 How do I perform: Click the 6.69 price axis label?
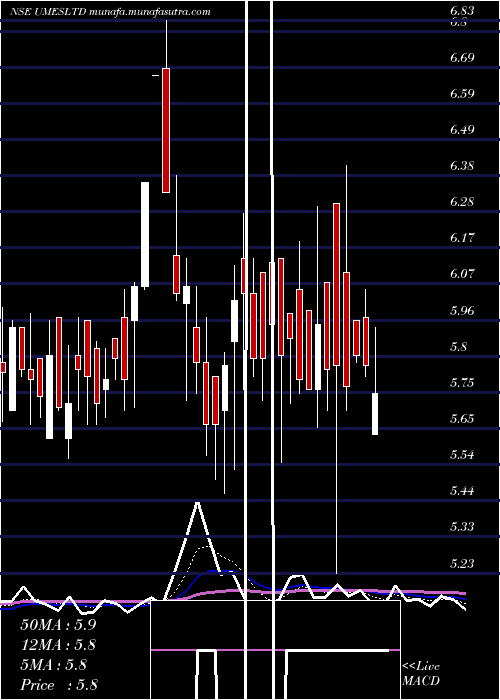[x=462, y=58]
